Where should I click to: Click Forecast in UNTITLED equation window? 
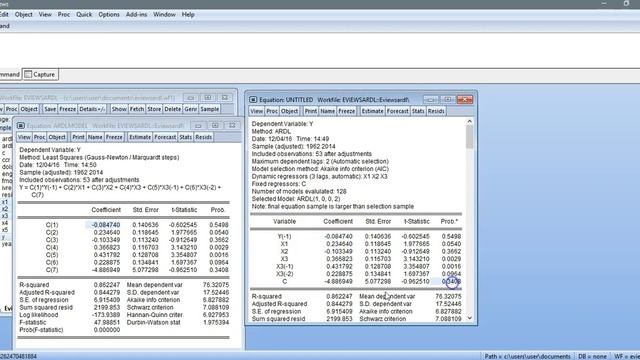[398, 111]
